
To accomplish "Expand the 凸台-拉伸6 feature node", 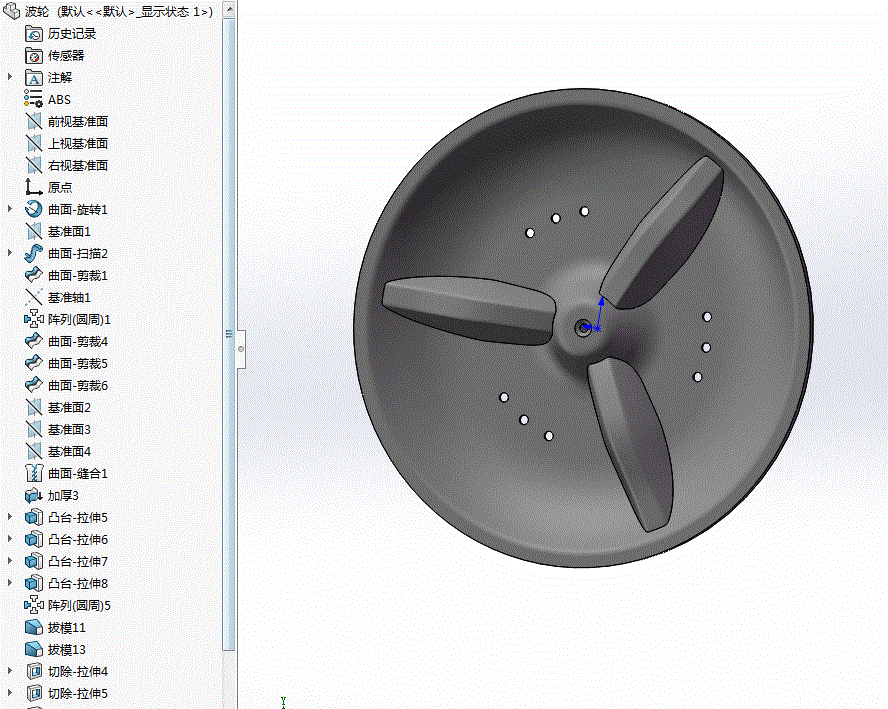I will 10,539.
